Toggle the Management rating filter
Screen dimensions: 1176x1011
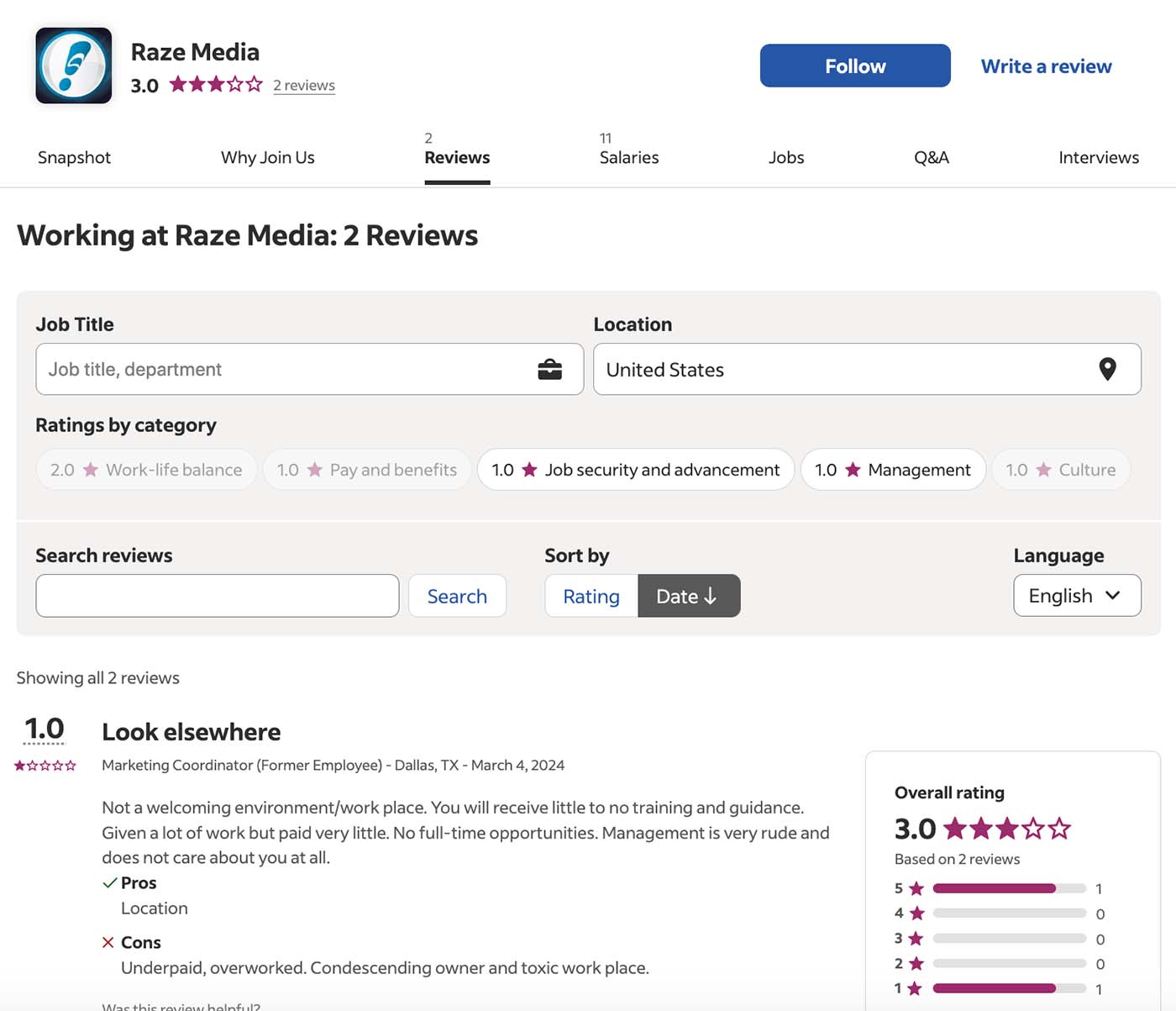tap(893, 470)
